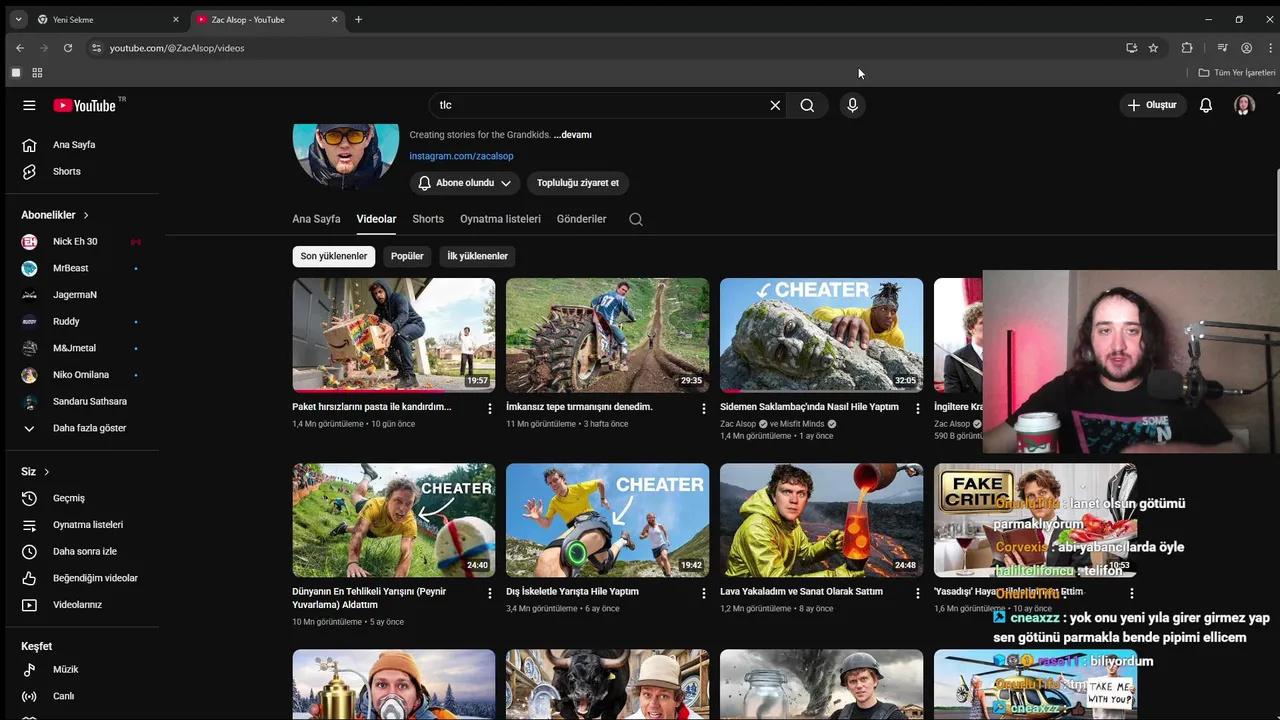
Task: Open the account avatar menu
Action: click(x=1244, y=105)
